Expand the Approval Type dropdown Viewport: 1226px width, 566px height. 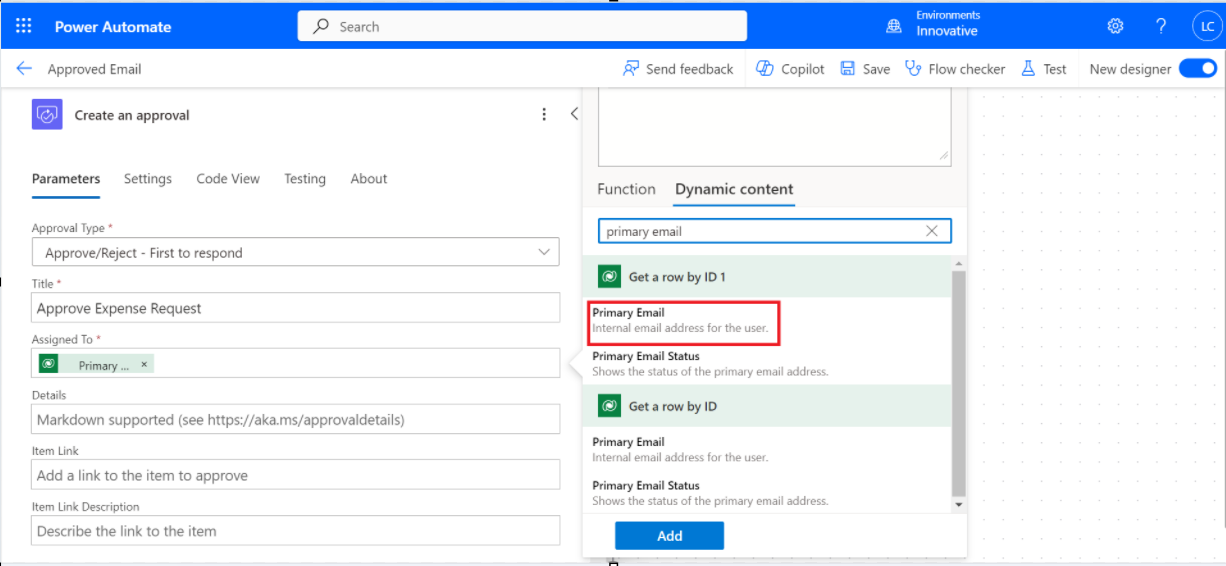(545, 253)
